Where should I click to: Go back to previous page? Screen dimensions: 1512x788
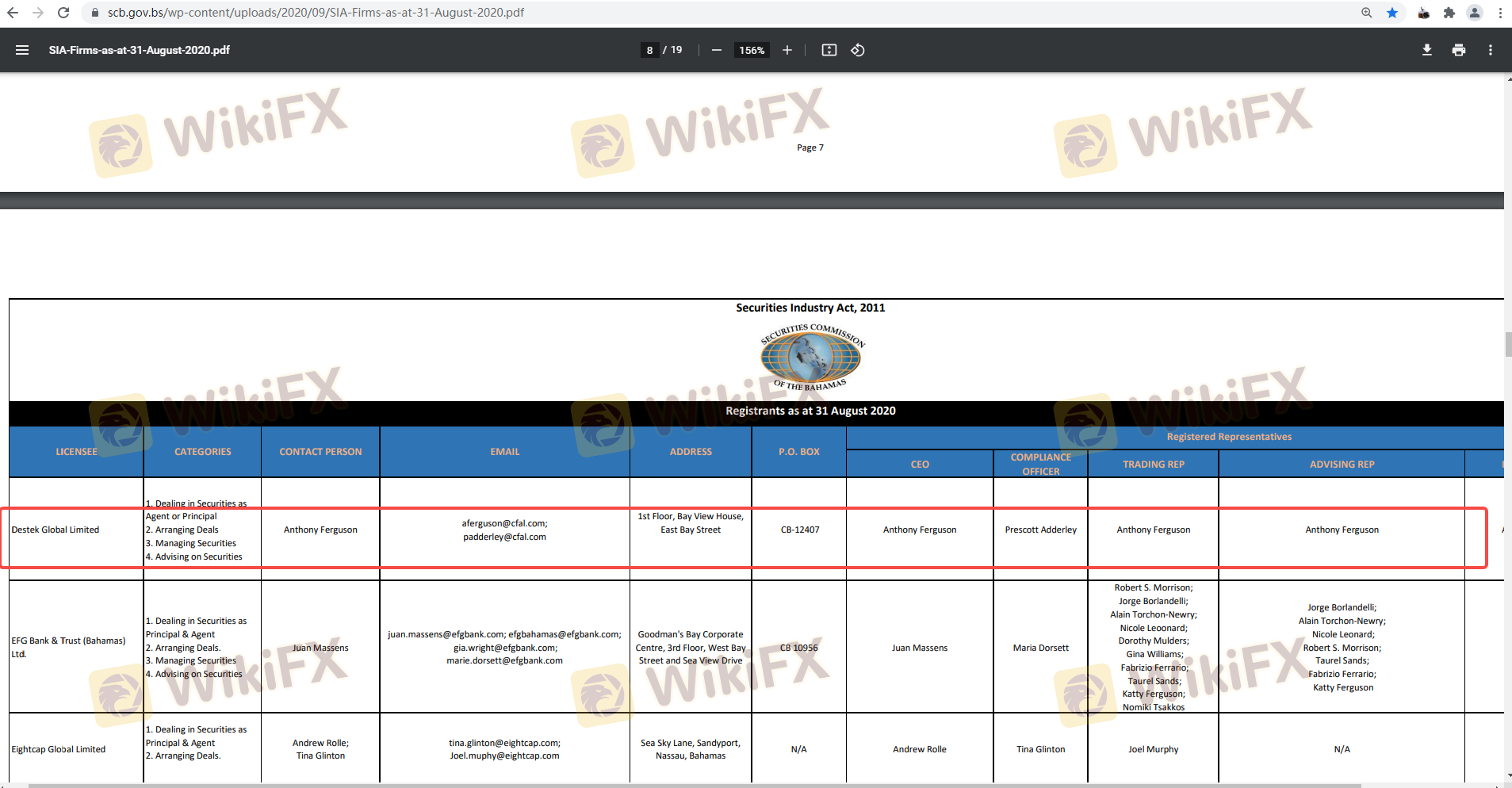pyautogui.click(x=13, y=13)
